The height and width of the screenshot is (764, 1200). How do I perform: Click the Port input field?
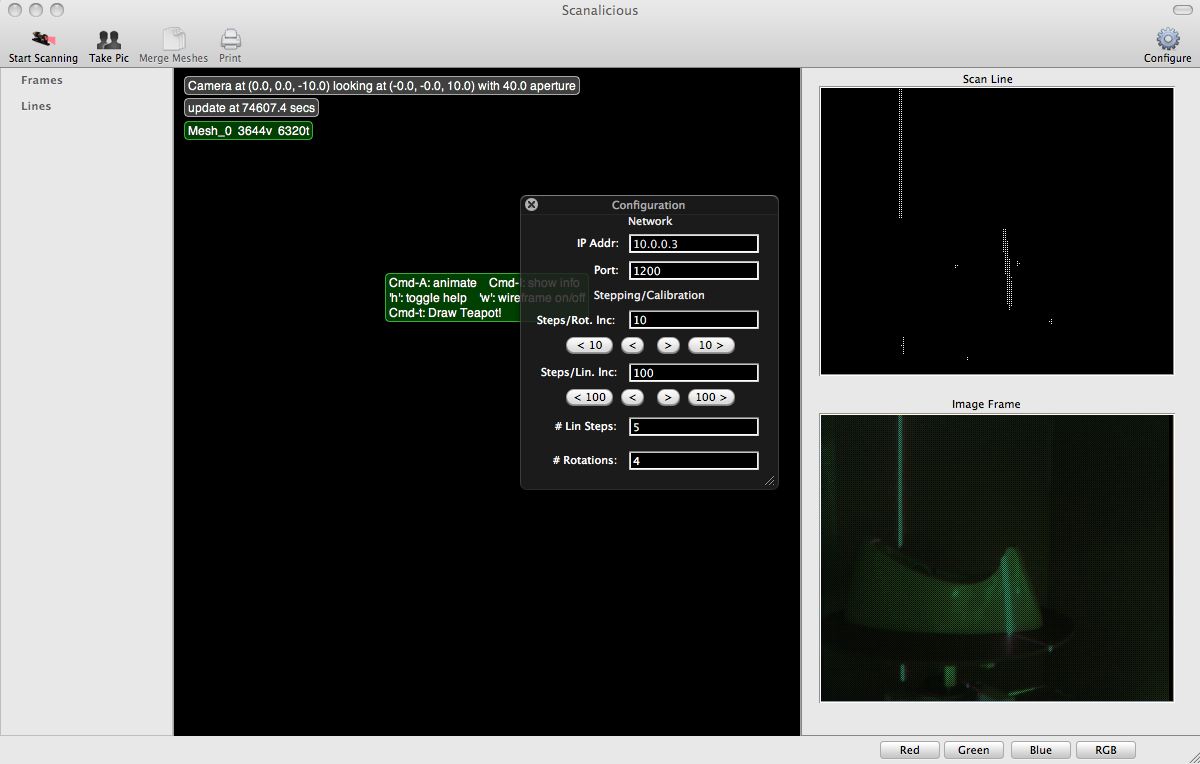pos(693,271)
